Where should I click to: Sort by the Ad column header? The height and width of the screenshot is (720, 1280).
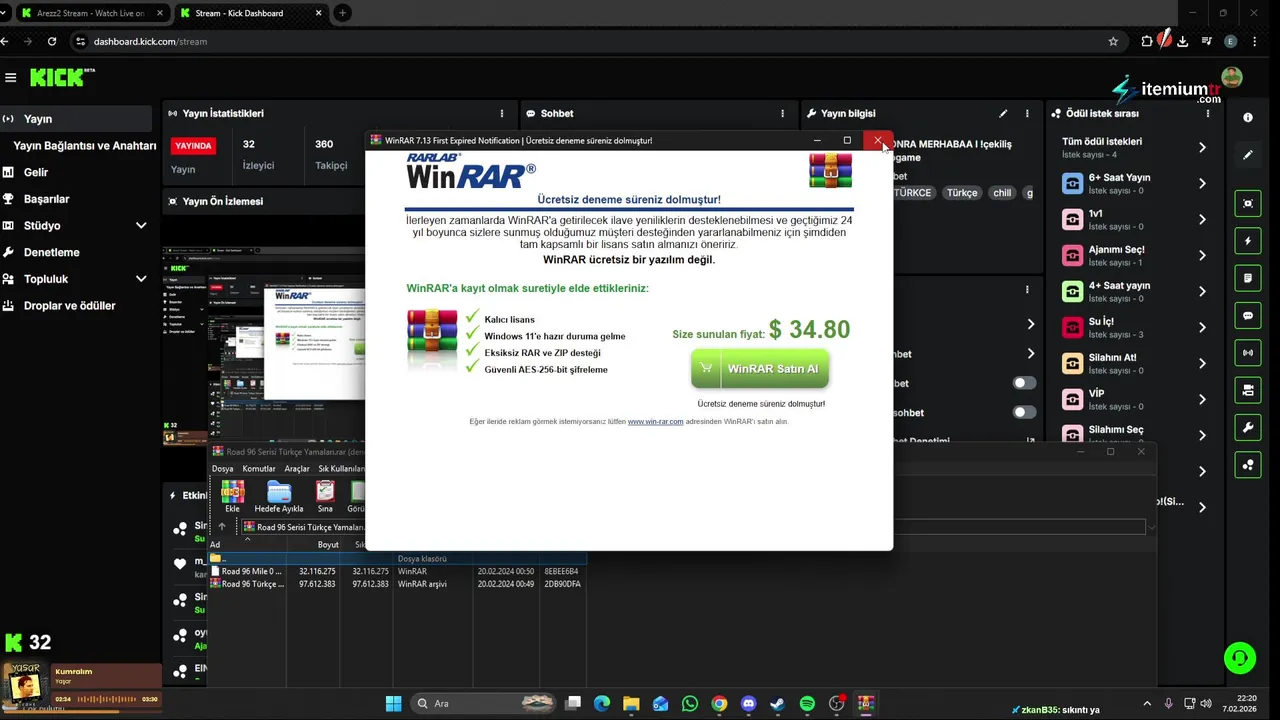(215, 545)
